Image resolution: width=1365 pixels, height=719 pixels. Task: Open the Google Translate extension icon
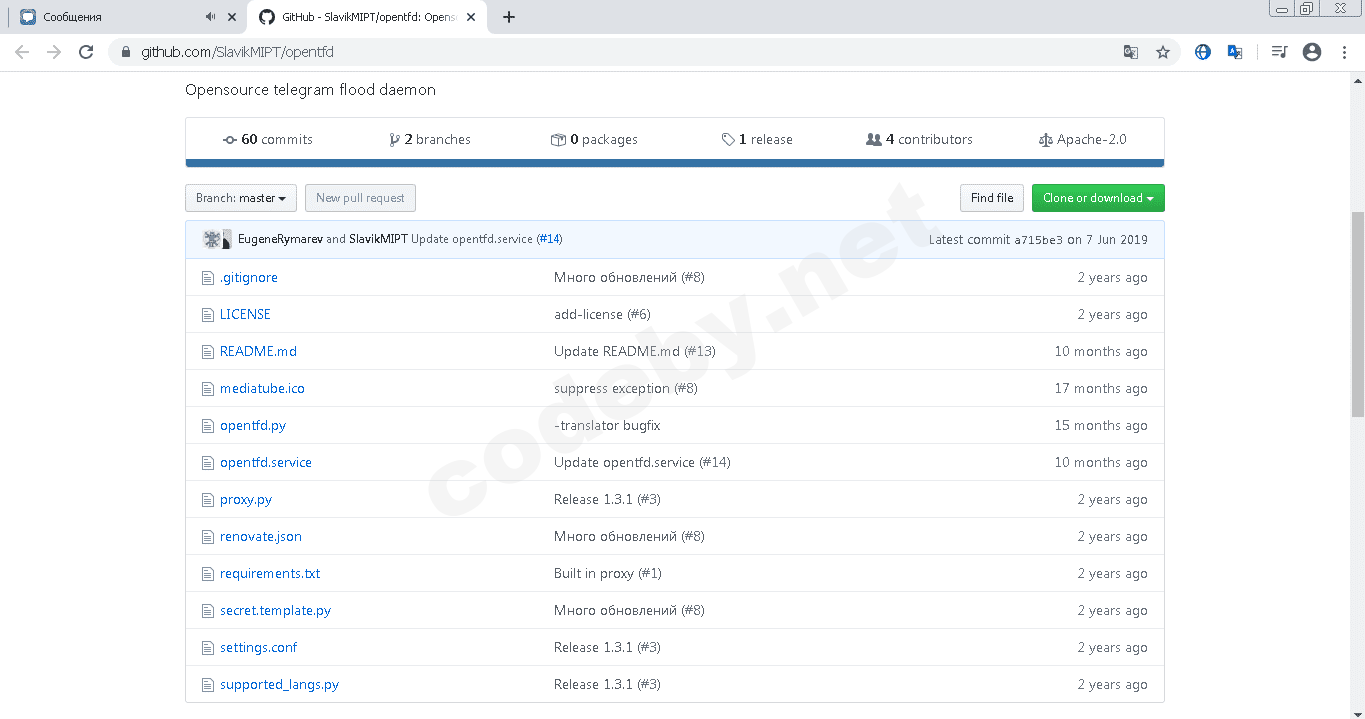click(x=1235, y=52)
